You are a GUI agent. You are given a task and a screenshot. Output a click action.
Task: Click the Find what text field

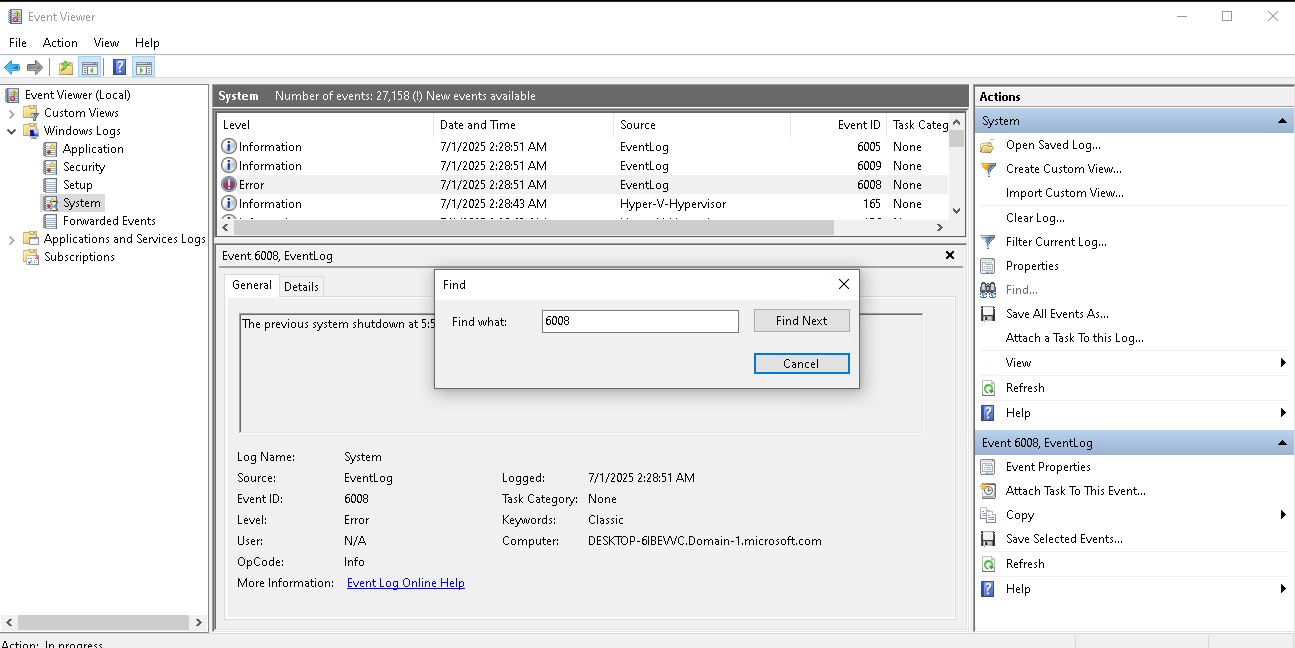tap(640, 321)
